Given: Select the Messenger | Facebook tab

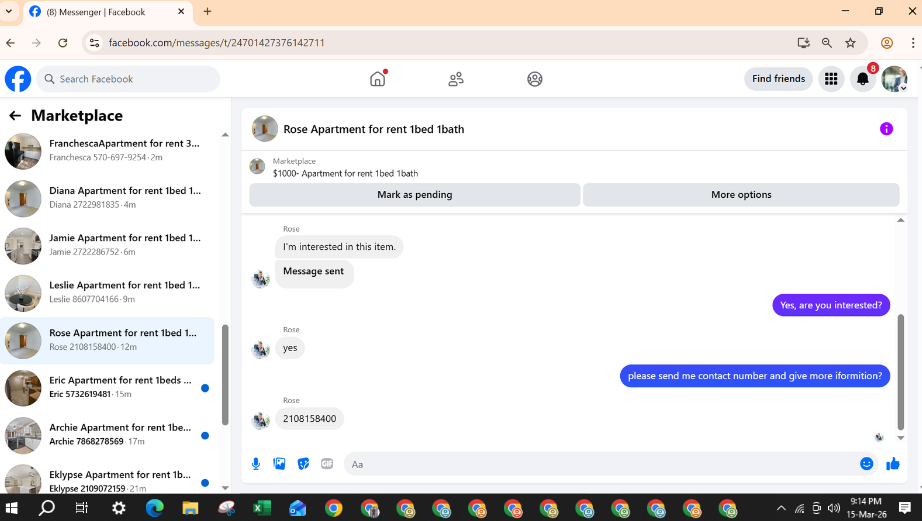Looking at the screenshot, I should (x=108, y=12).
